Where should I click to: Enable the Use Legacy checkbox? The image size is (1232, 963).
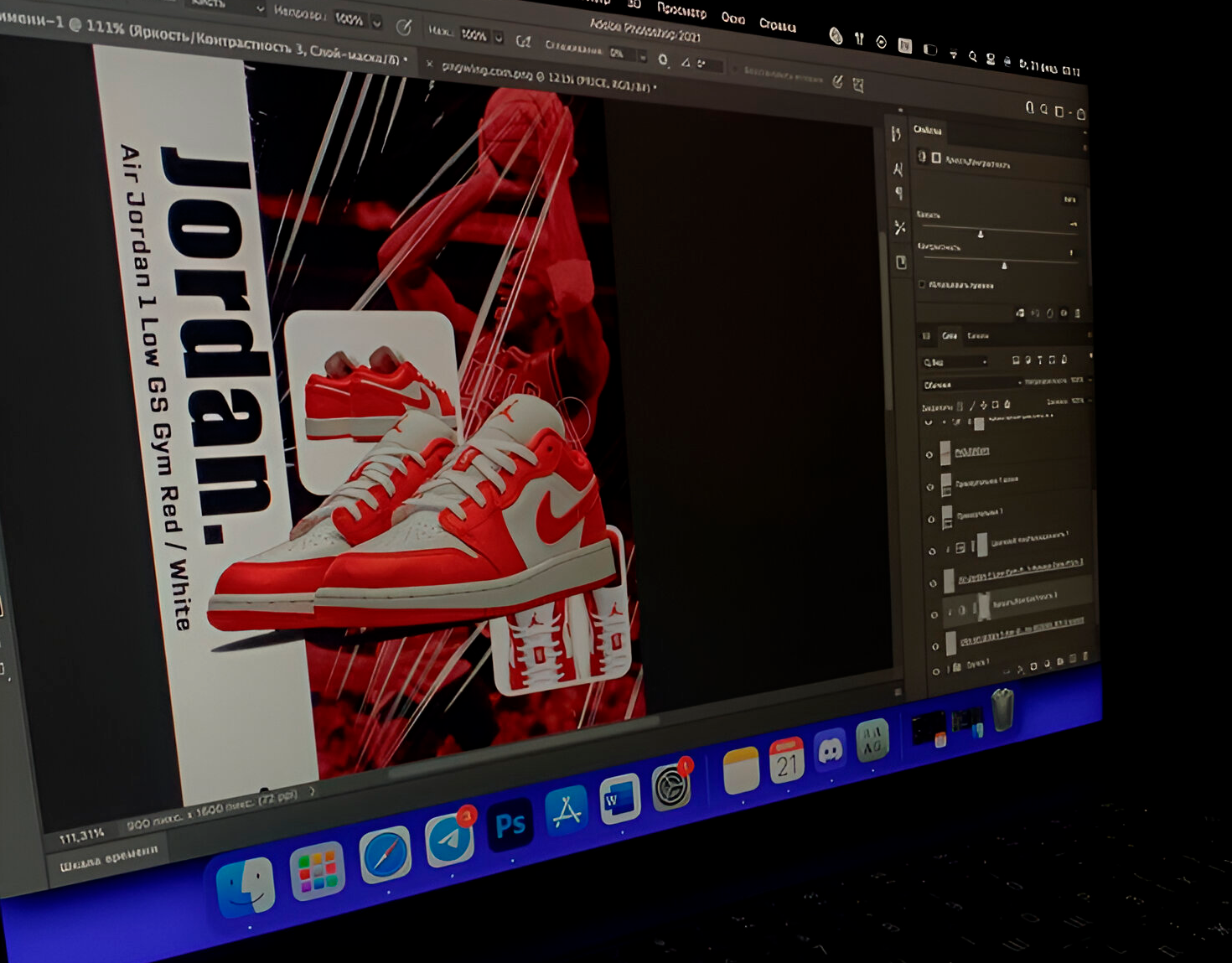point(922,285)
